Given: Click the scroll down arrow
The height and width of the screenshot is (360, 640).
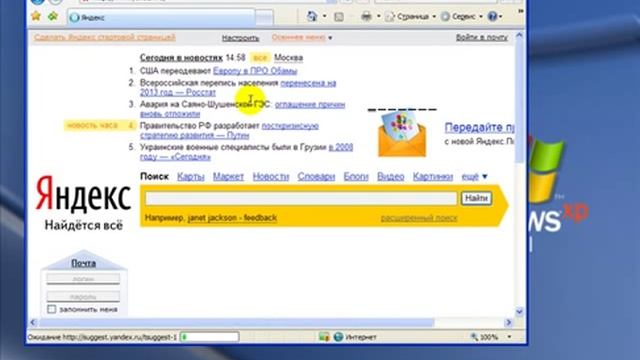Looking at the screenshot, I should [x=519, y=312].
